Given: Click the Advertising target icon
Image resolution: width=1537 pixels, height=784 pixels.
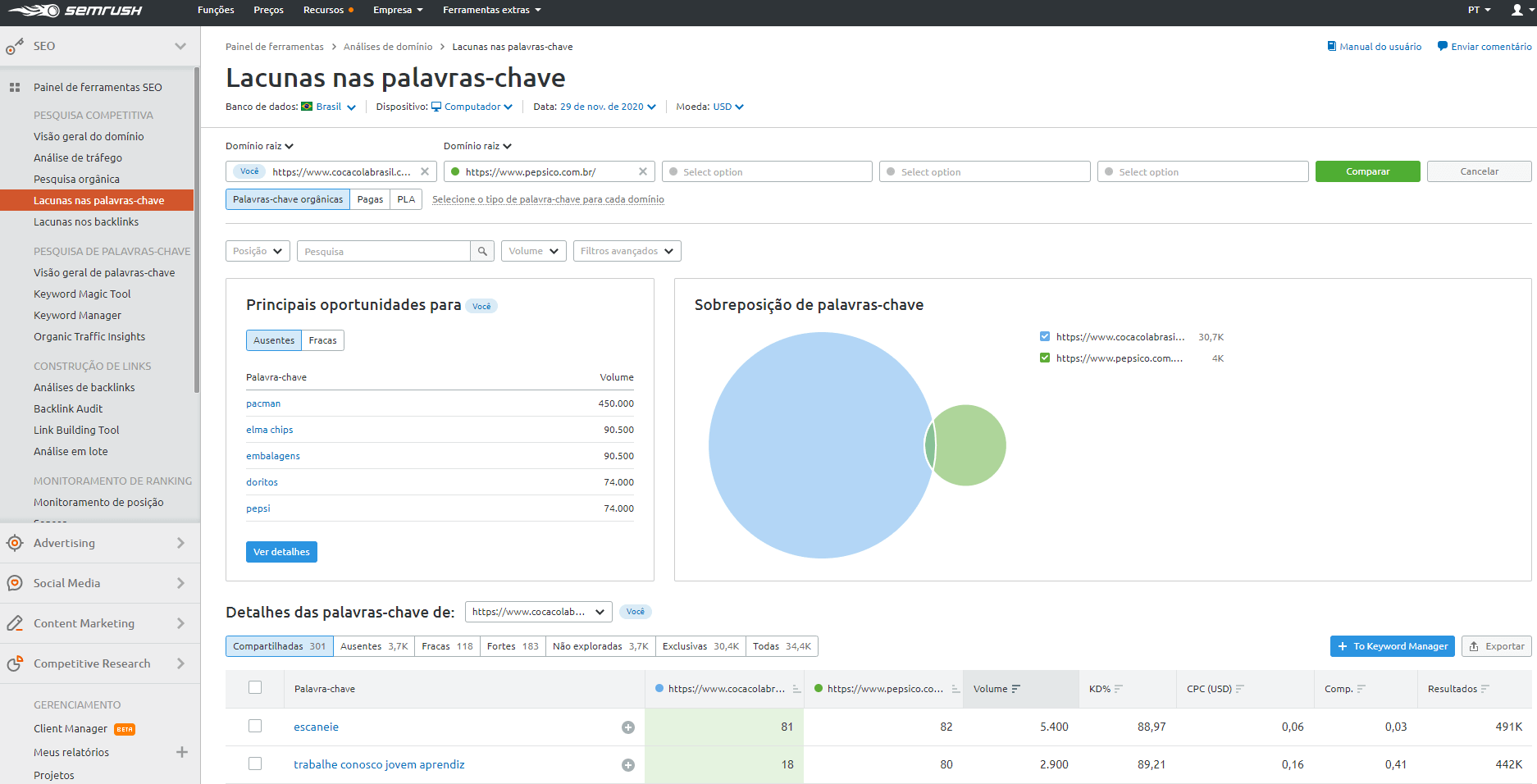Looking at the screenshot, I should pyautogui.click(x=15, y=543).
